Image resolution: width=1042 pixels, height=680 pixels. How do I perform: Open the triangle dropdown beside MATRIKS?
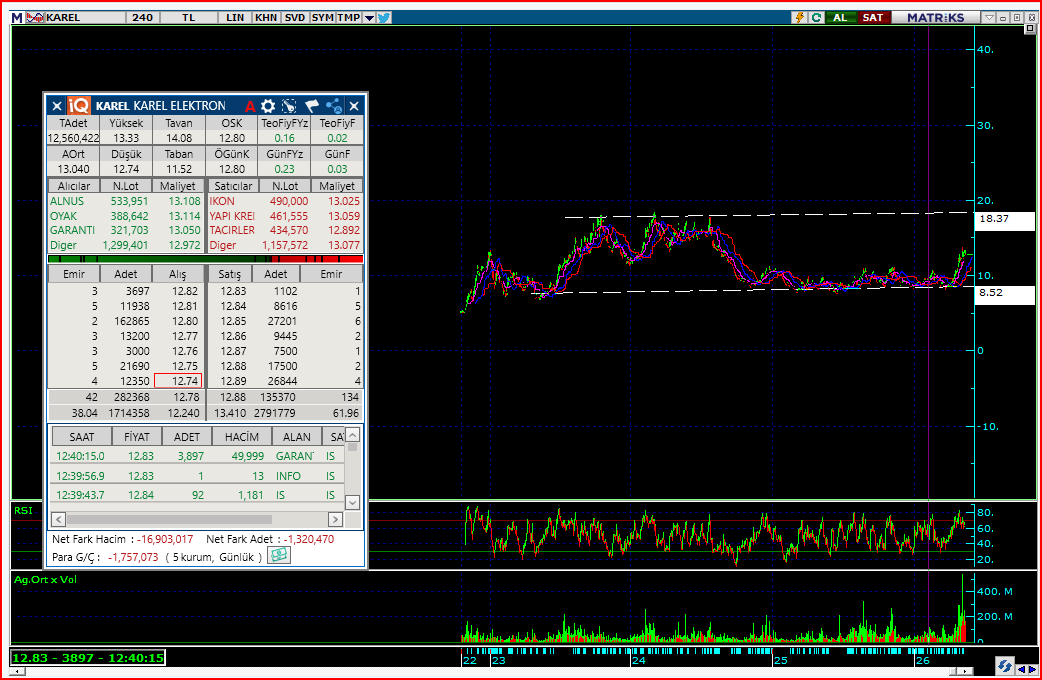(x=990, y=18)
